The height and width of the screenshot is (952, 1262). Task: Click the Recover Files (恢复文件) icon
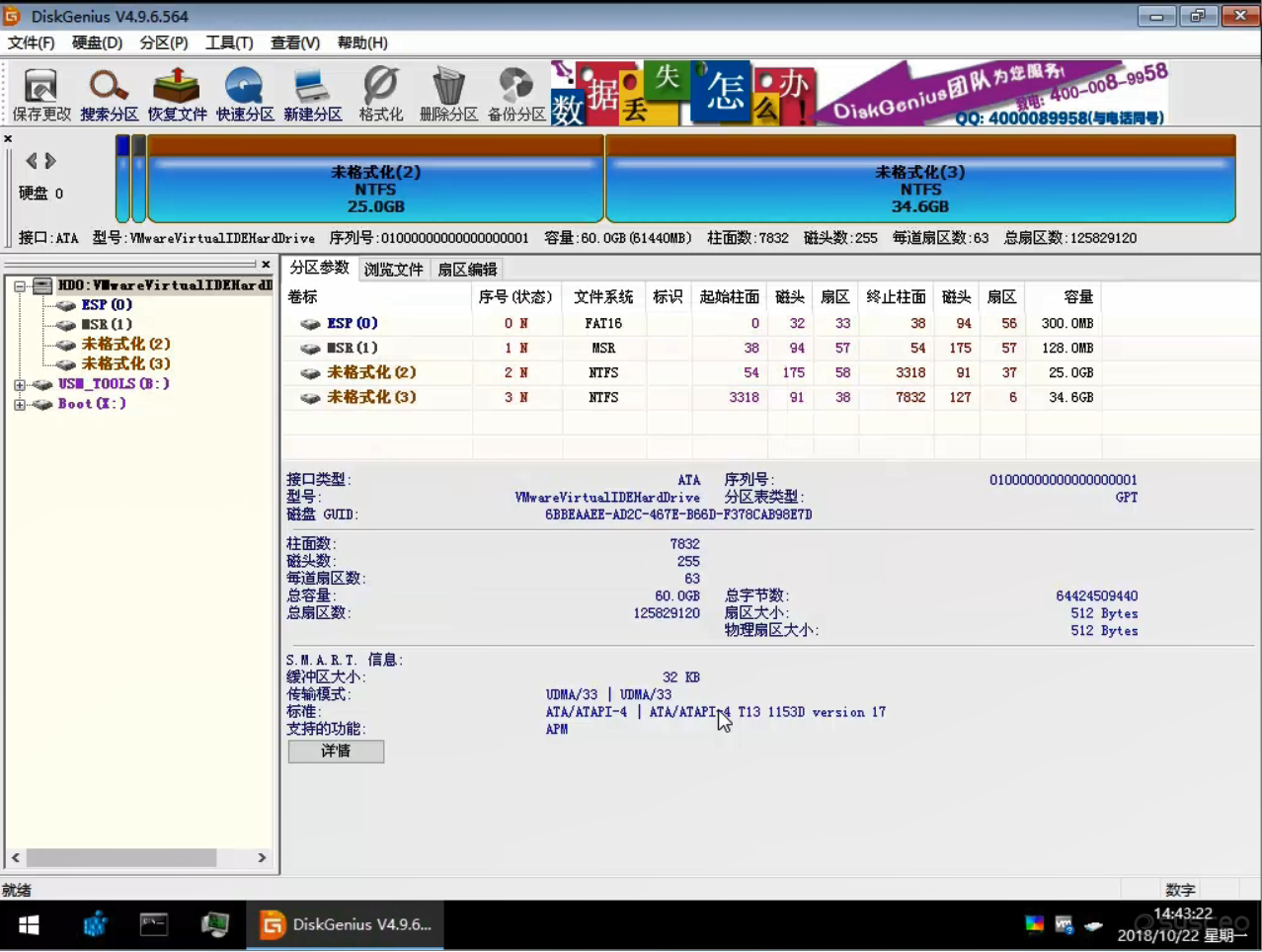click(177, 94)
